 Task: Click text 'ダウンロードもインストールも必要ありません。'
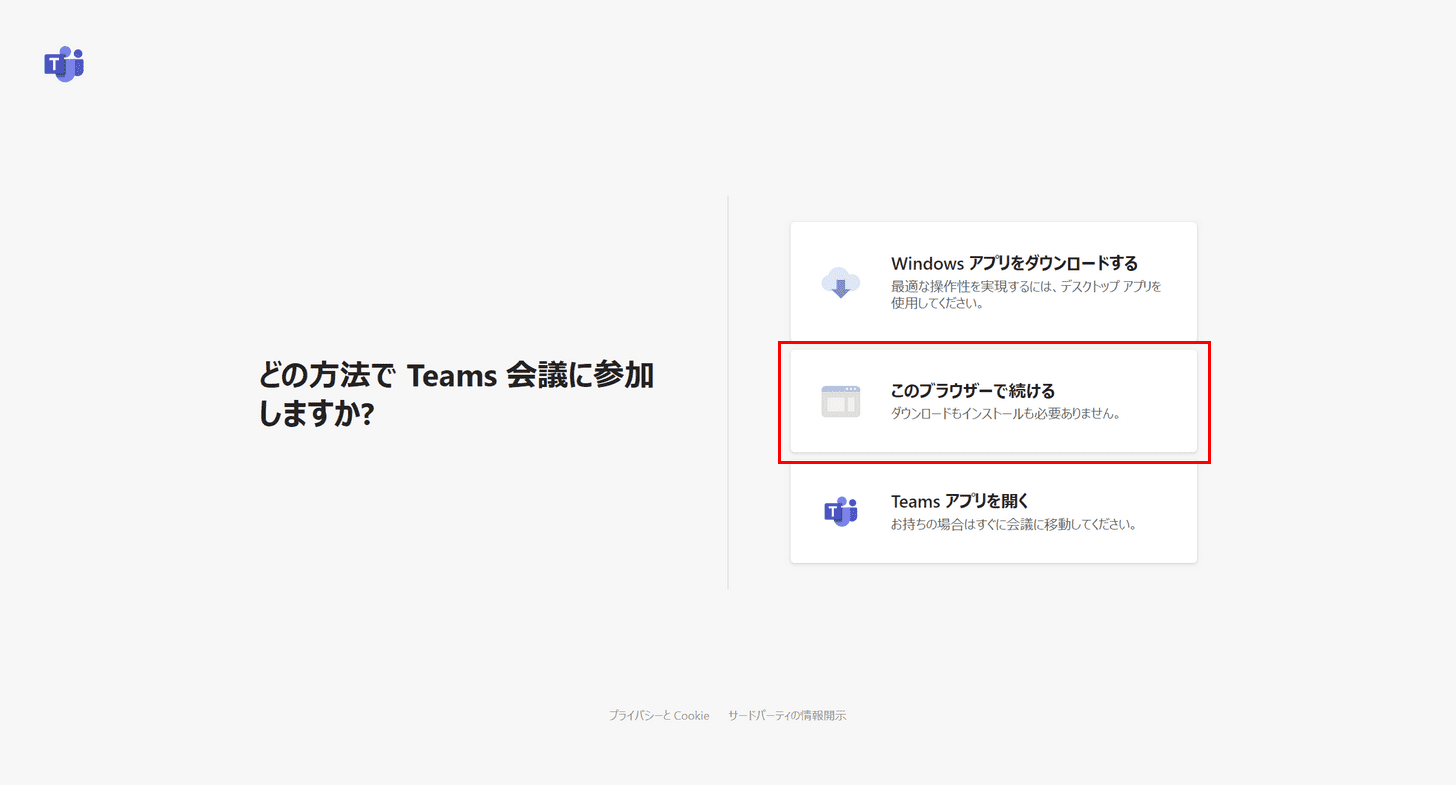[x=1005, y=413]
